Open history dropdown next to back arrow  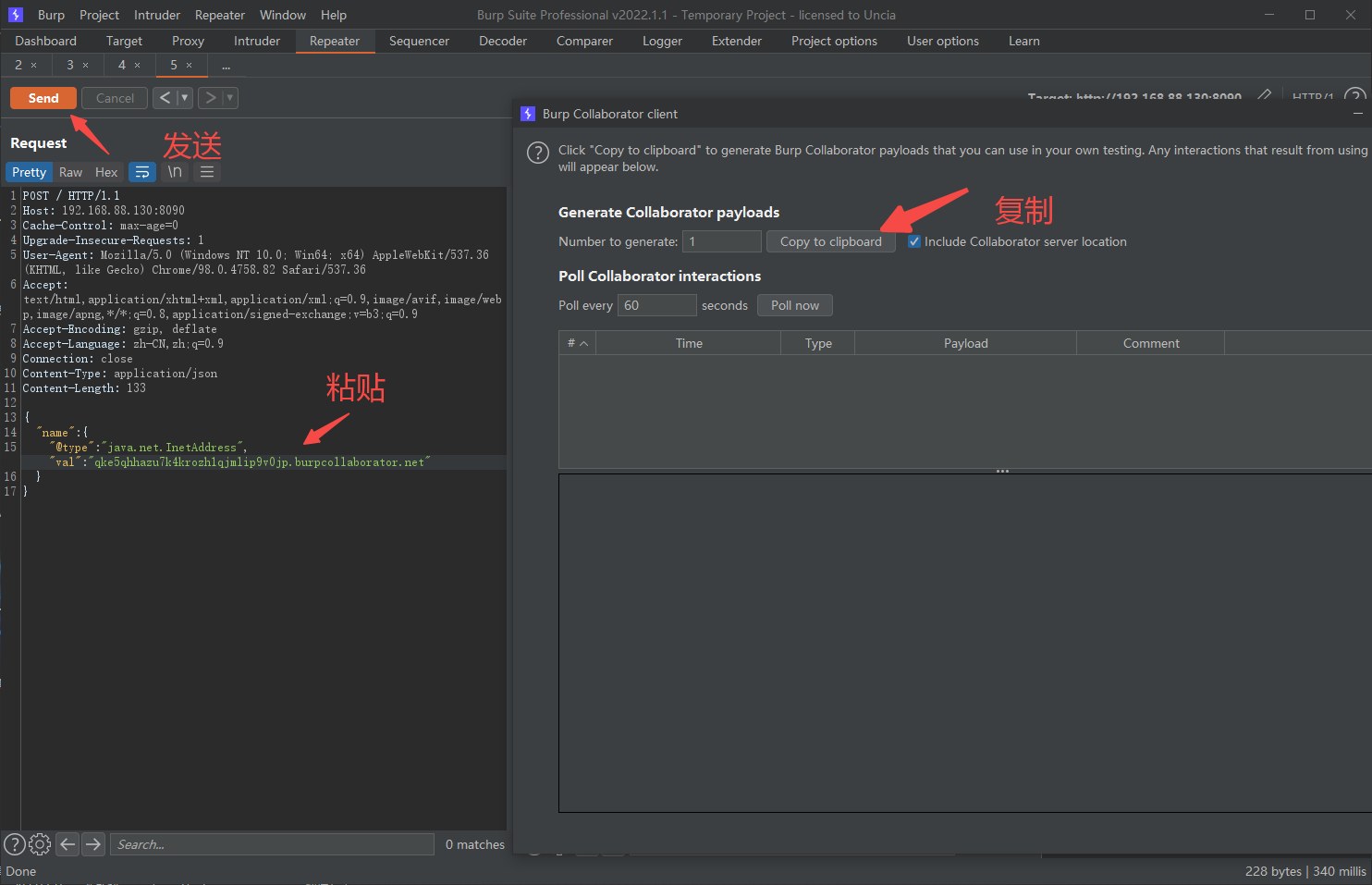point(184,98)
